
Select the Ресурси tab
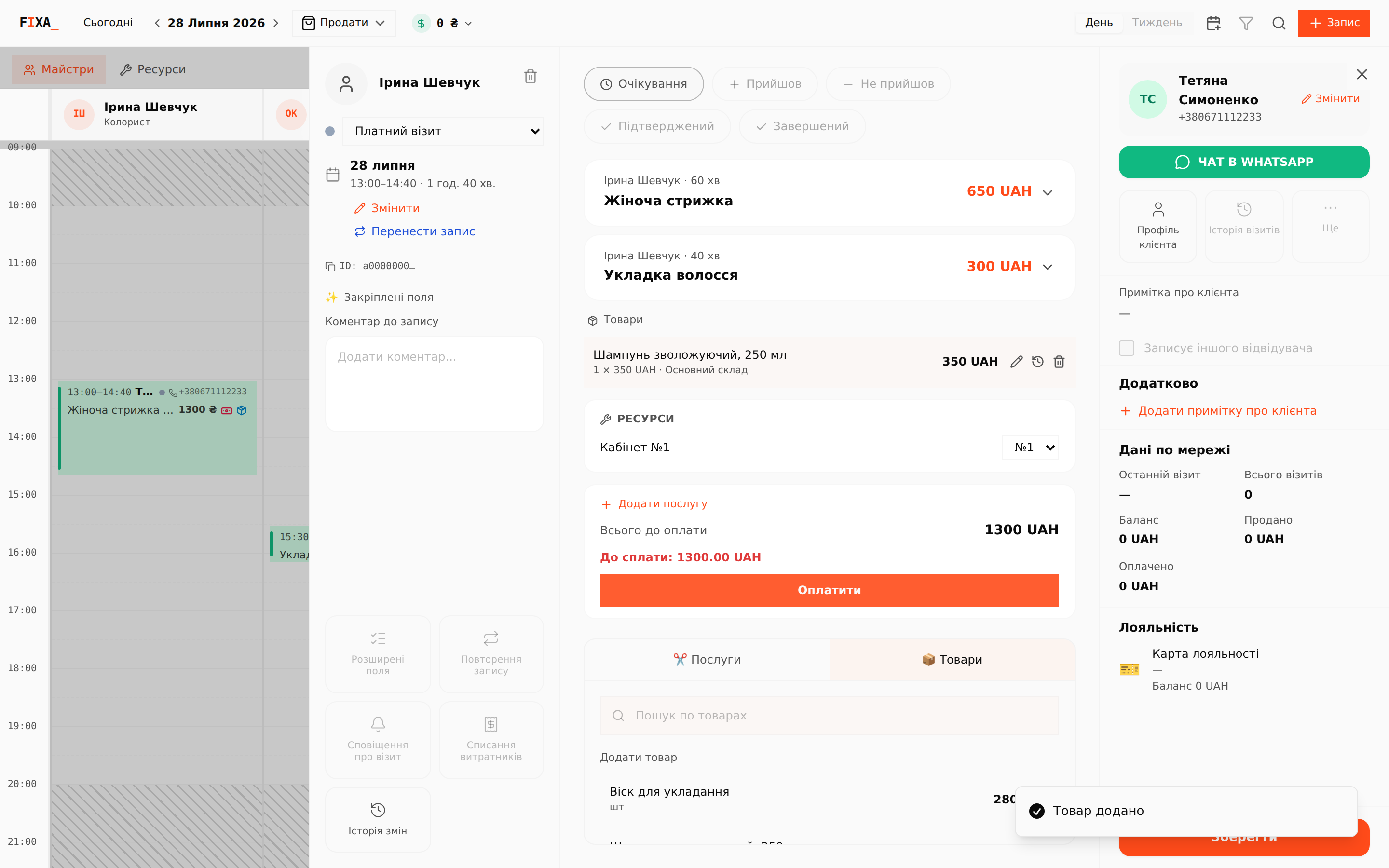click(153, 69)
